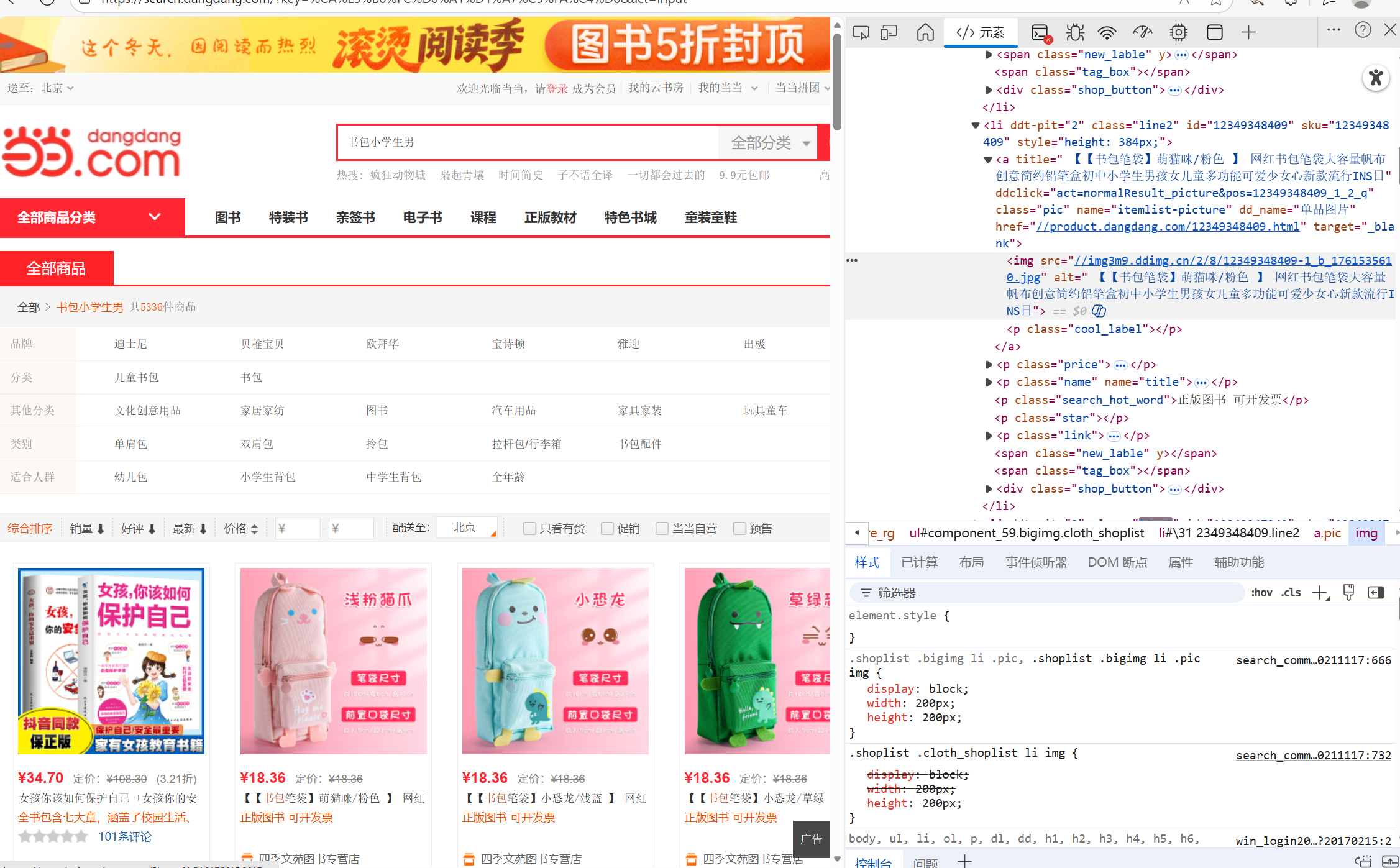
Task: Click the search input box
Action: [528, 142]
